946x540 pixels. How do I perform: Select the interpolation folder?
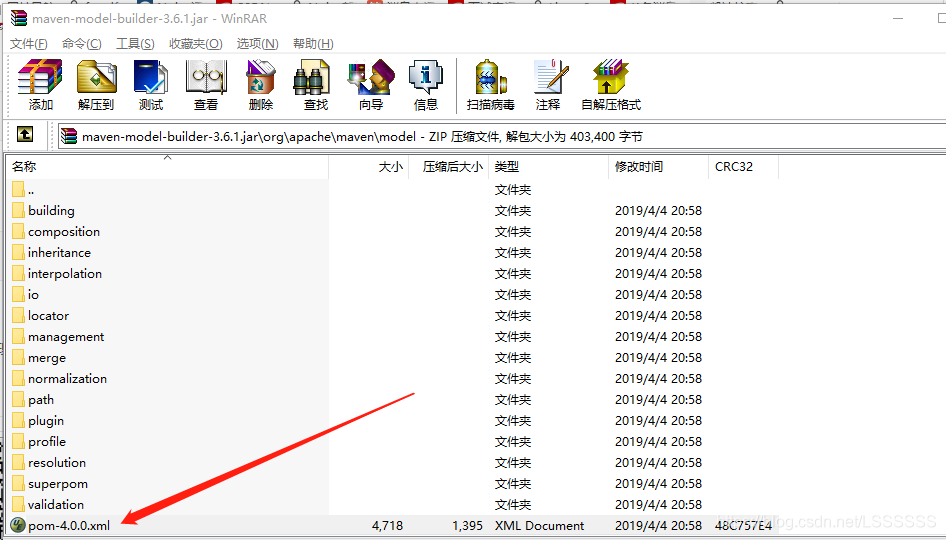(65, 273)
